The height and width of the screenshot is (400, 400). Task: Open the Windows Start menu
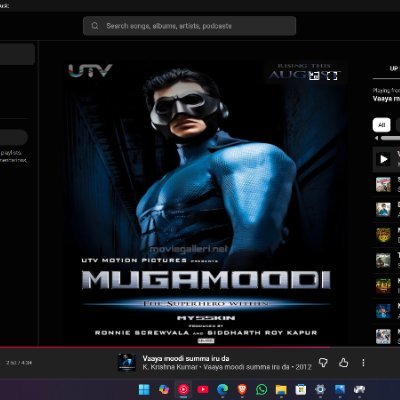click(x=144, y=389)
